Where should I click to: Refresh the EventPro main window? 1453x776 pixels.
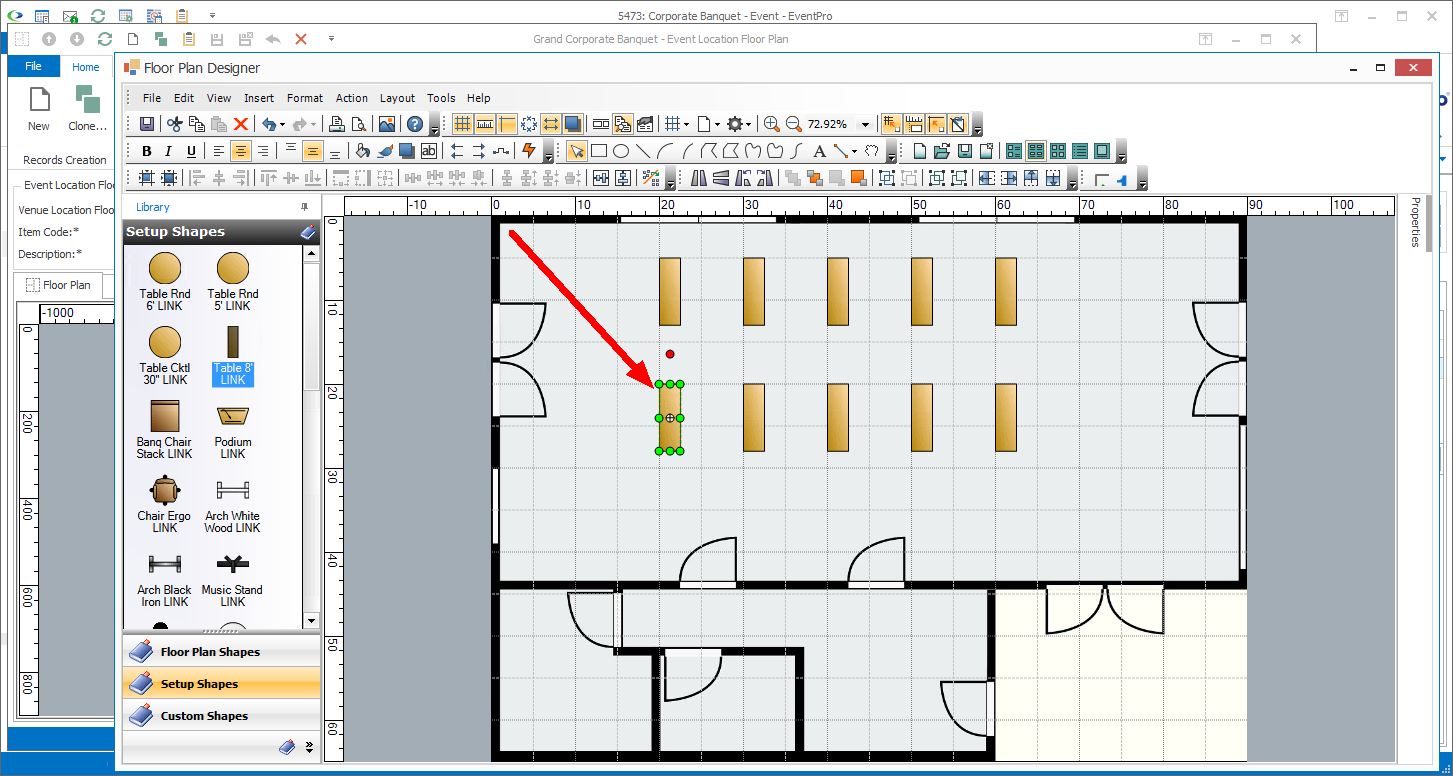[x=98, y=16]
